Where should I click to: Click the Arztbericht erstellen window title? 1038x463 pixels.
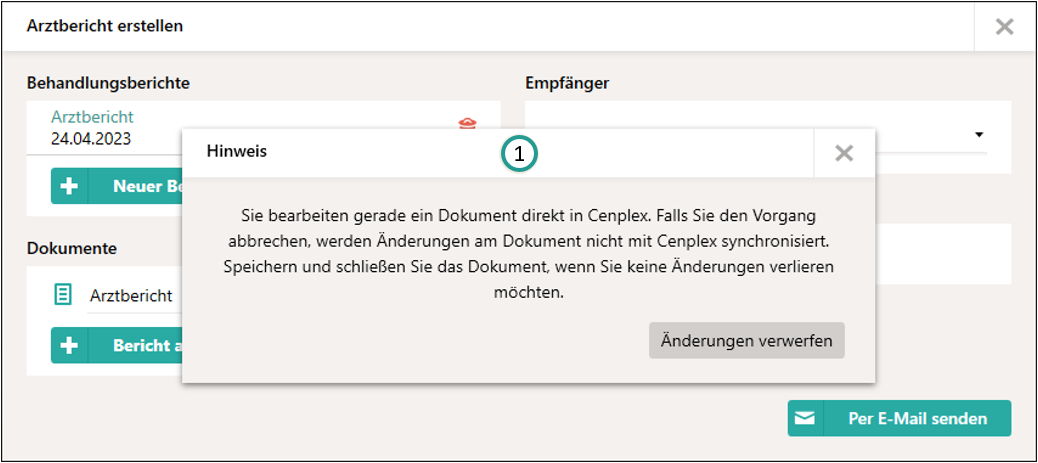pyautogui.click(x=105, y=26)
